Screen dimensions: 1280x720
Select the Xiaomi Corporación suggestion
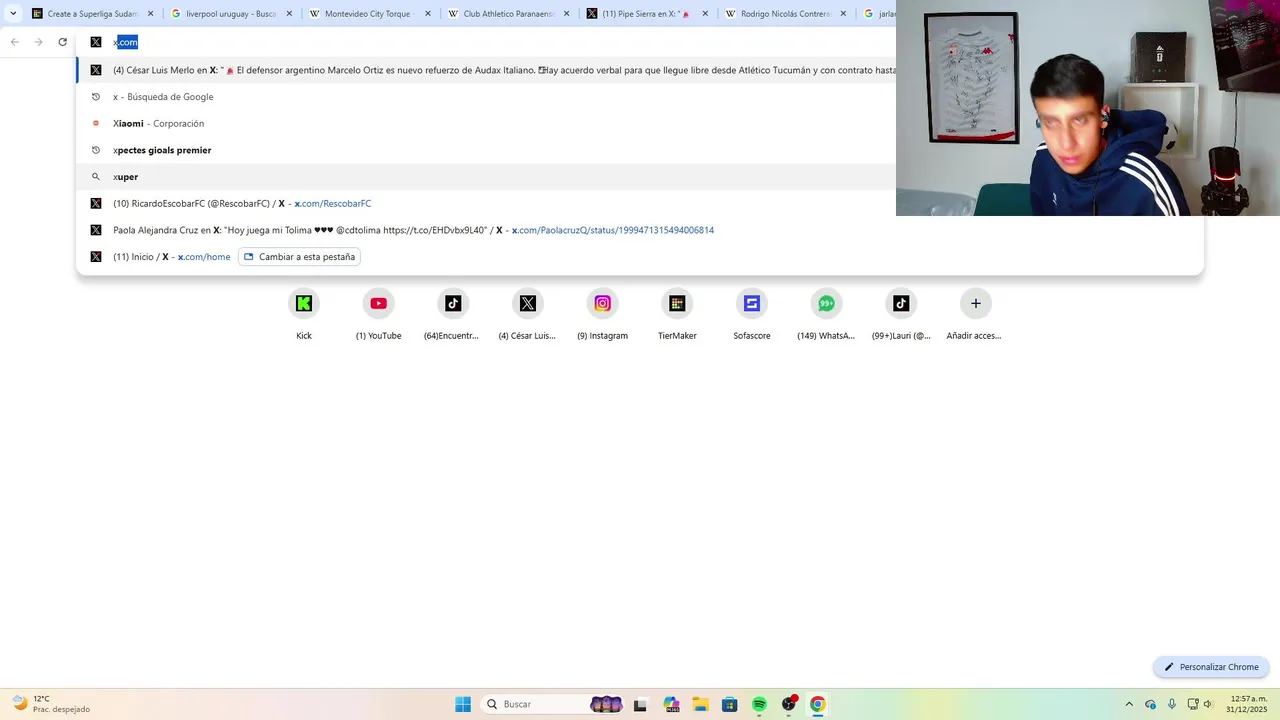486,123
